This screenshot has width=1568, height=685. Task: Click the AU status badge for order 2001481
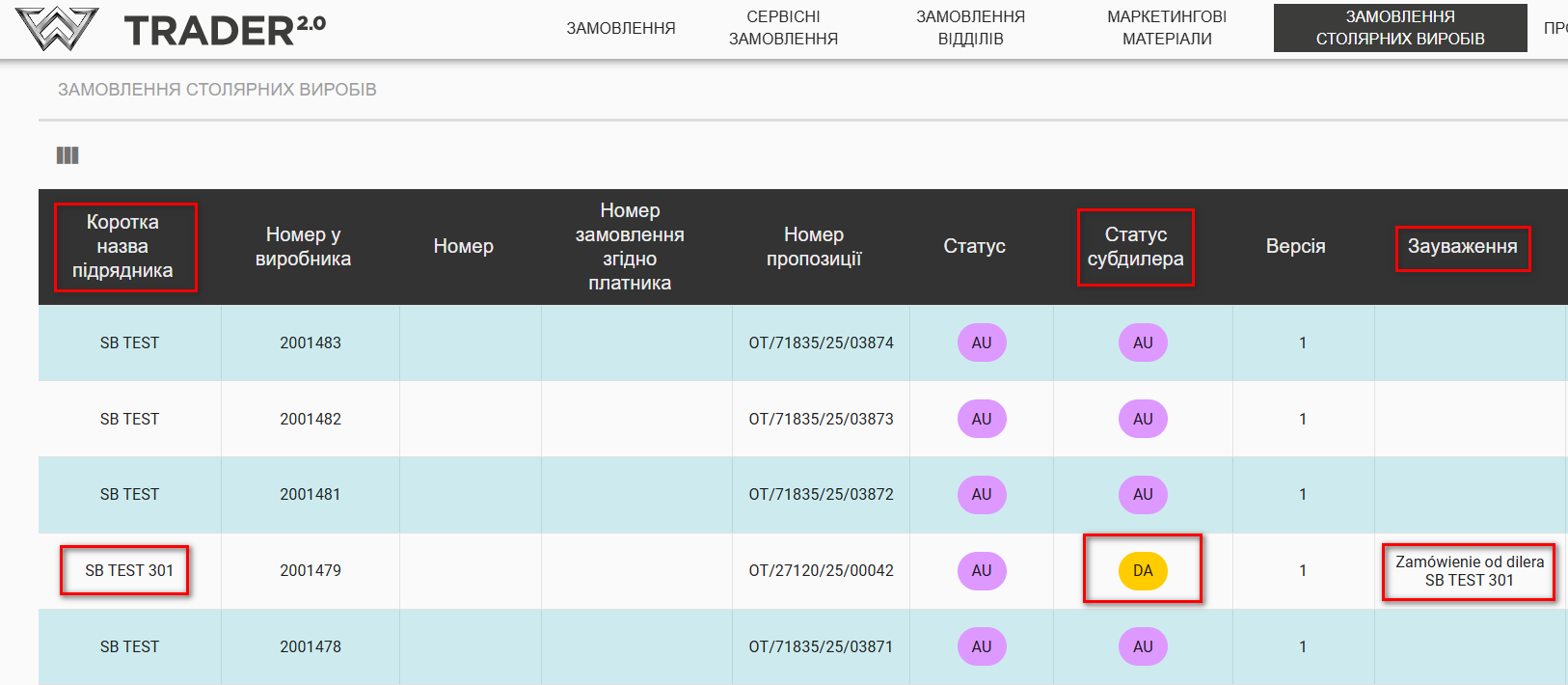[982, 494]
